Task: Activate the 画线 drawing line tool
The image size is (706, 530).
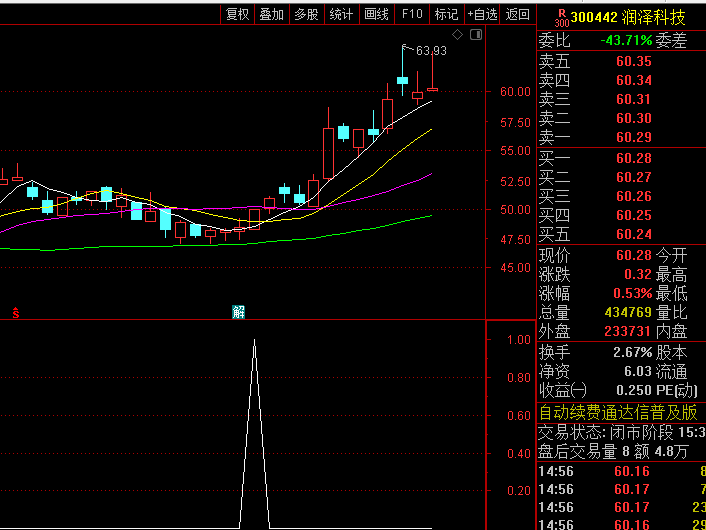Action: 376,14
